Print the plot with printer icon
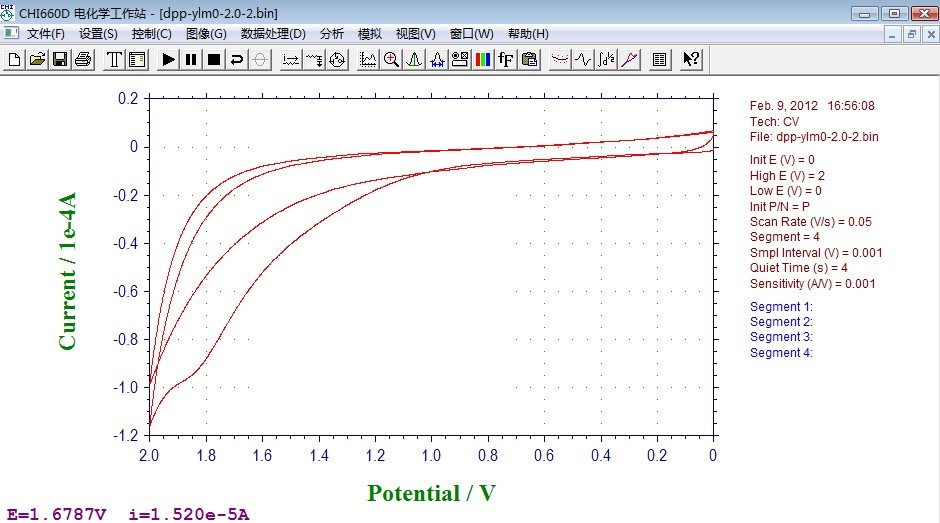The width and height of the screenshot is (940, 523). click(x=83, y=59)
